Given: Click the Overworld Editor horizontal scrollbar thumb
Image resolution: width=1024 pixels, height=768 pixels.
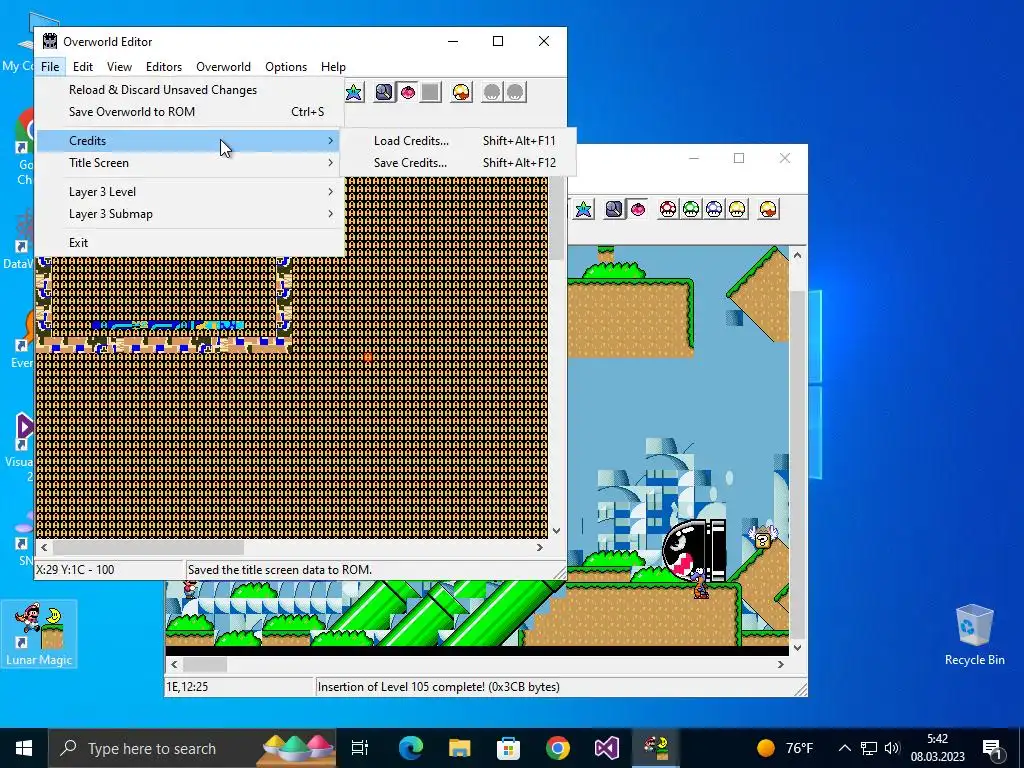Looking at the screenshot, I should click(x=148, y=547).
